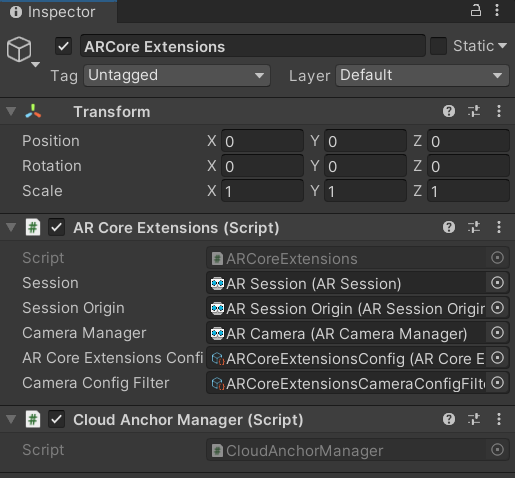Open Transform preset settings icon

[474, 111]
